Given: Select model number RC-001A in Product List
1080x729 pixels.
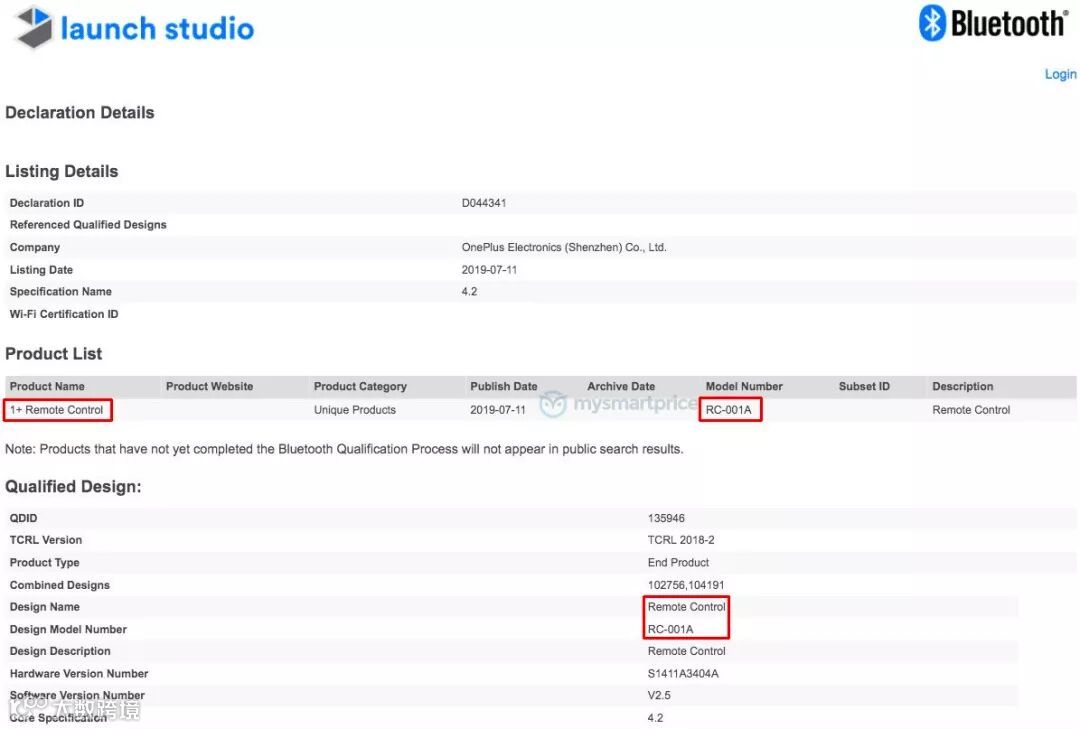Looking at the screenshot, I should [728, 409].
